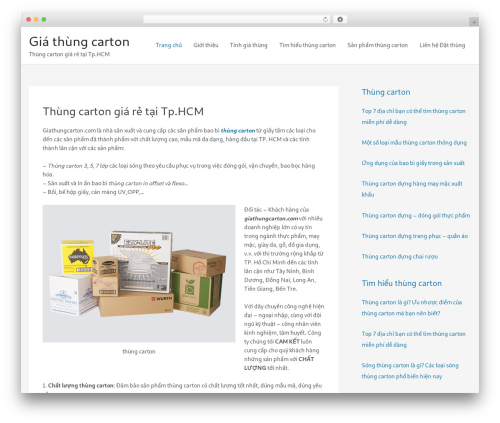Open Một số loại mẫu thùng carton thông dụng
The image size is (500, 423).
tap(414, 143)
